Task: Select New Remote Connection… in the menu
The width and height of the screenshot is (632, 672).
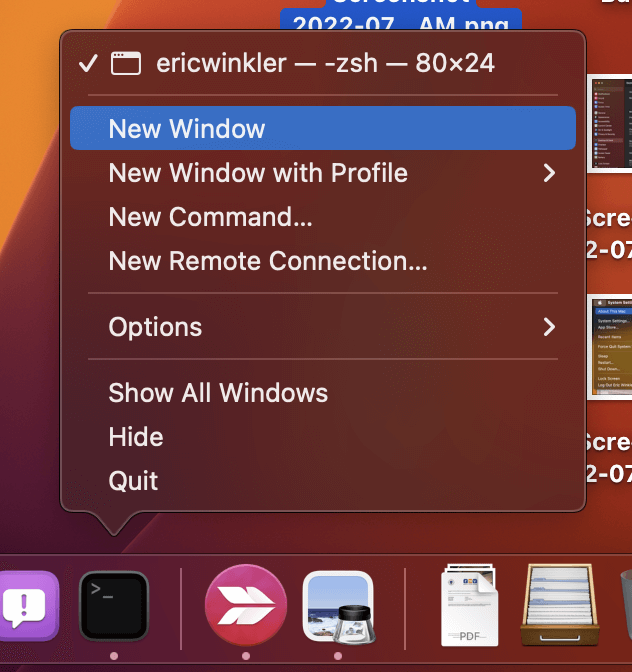Action: [268, 261]
